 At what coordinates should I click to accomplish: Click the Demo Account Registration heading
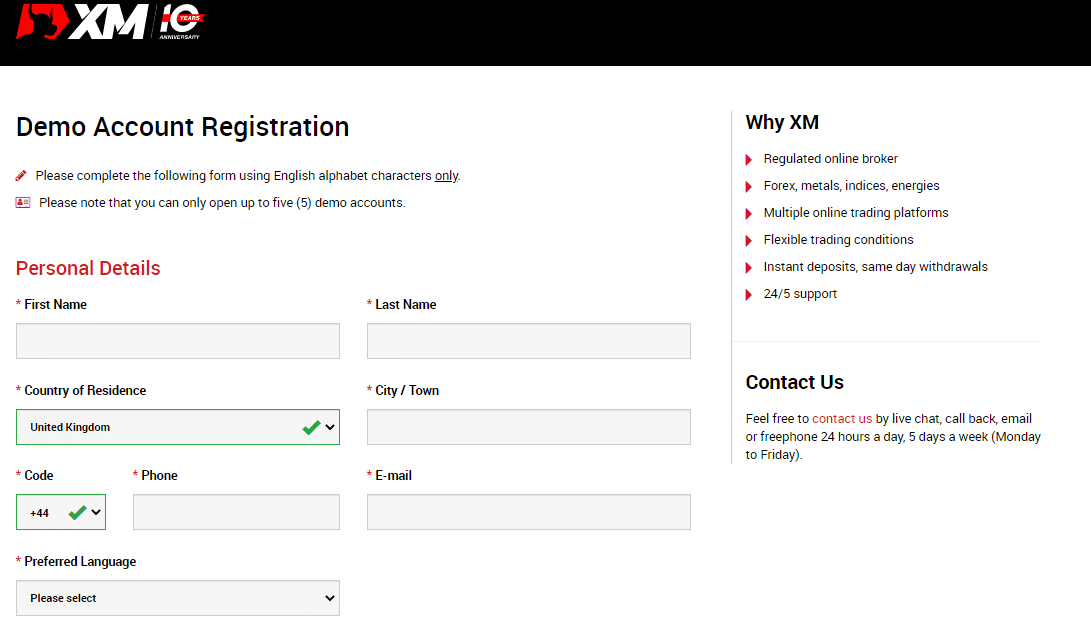(x=183, y=127)
